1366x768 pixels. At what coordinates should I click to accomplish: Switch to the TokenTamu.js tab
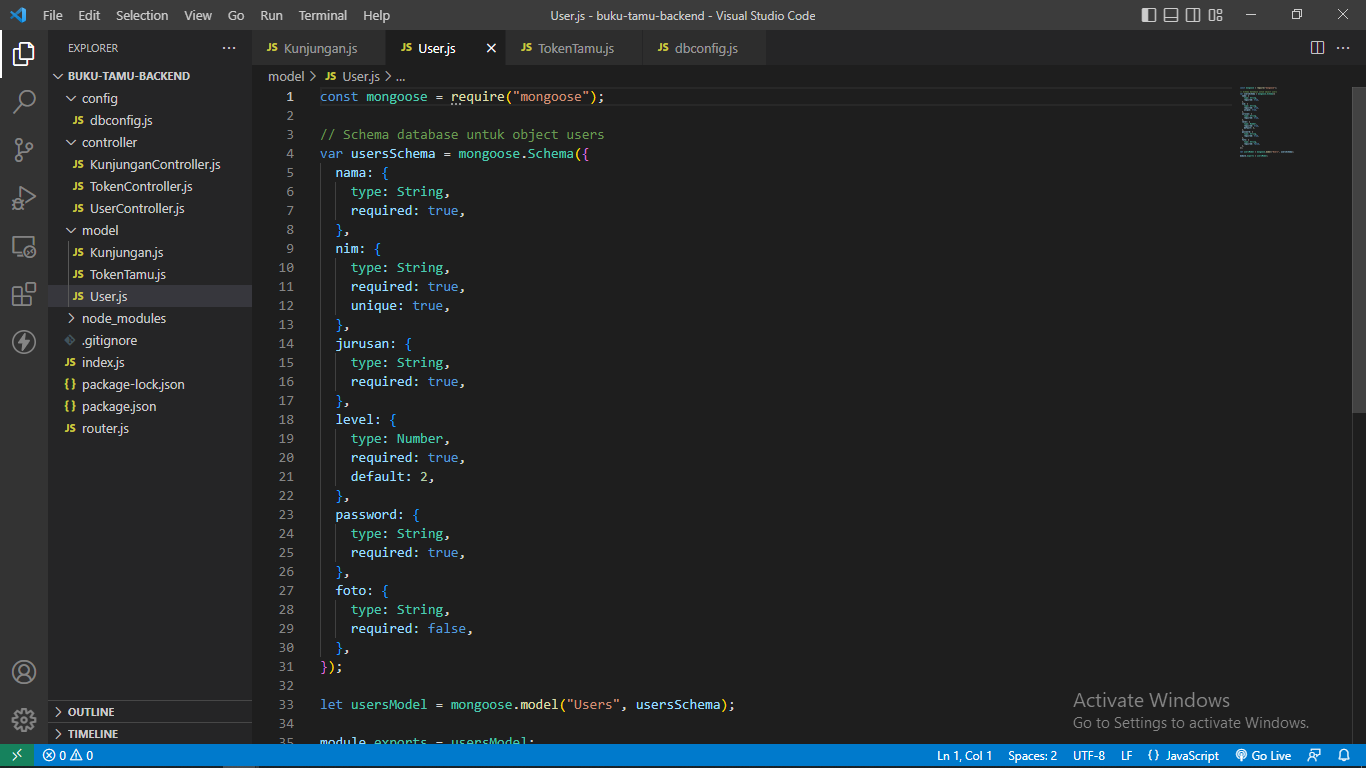[x=575, y=48]
